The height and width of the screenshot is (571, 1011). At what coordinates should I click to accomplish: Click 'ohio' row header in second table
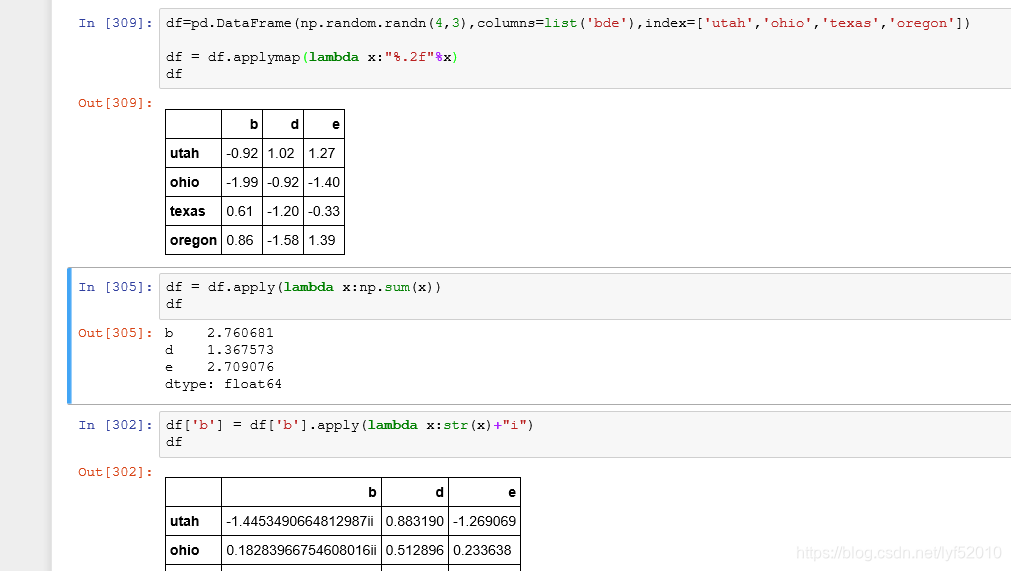[193, 550]
